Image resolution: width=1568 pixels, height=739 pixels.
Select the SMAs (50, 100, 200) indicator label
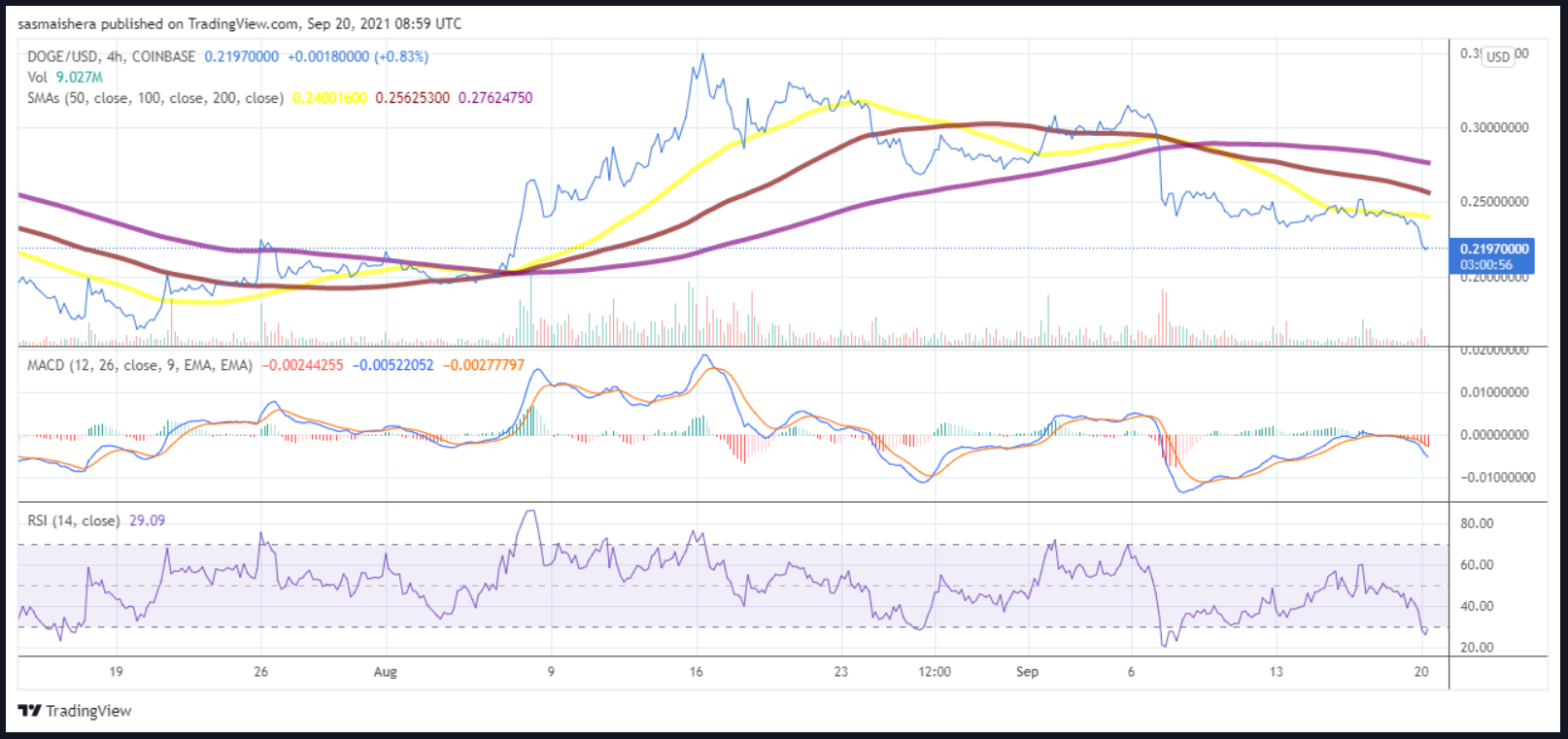155,98
